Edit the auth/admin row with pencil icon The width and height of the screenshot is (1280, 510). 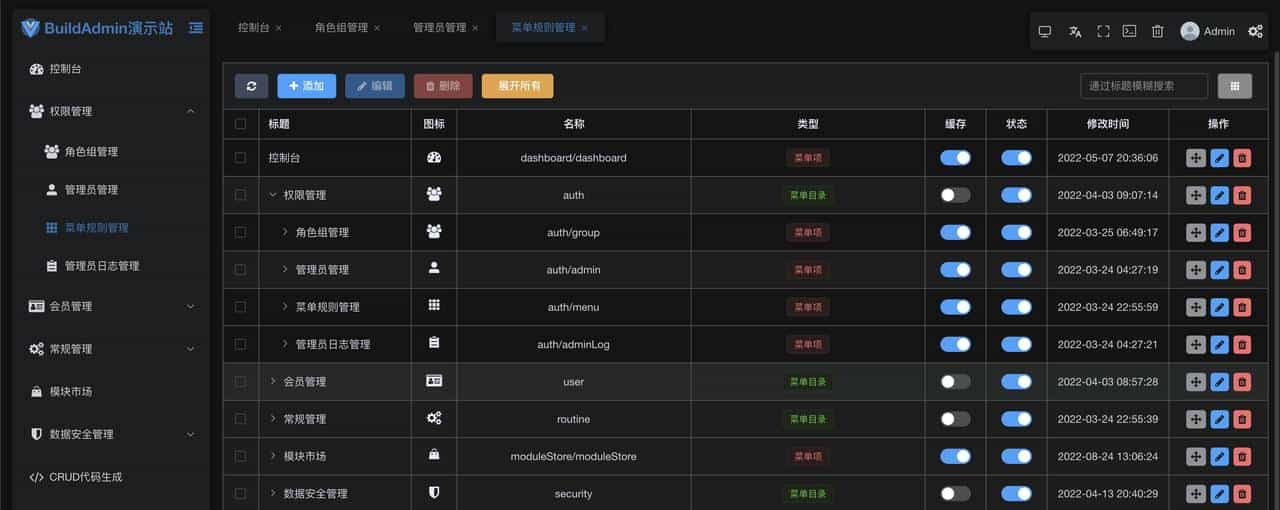[x=1219, y=270]
